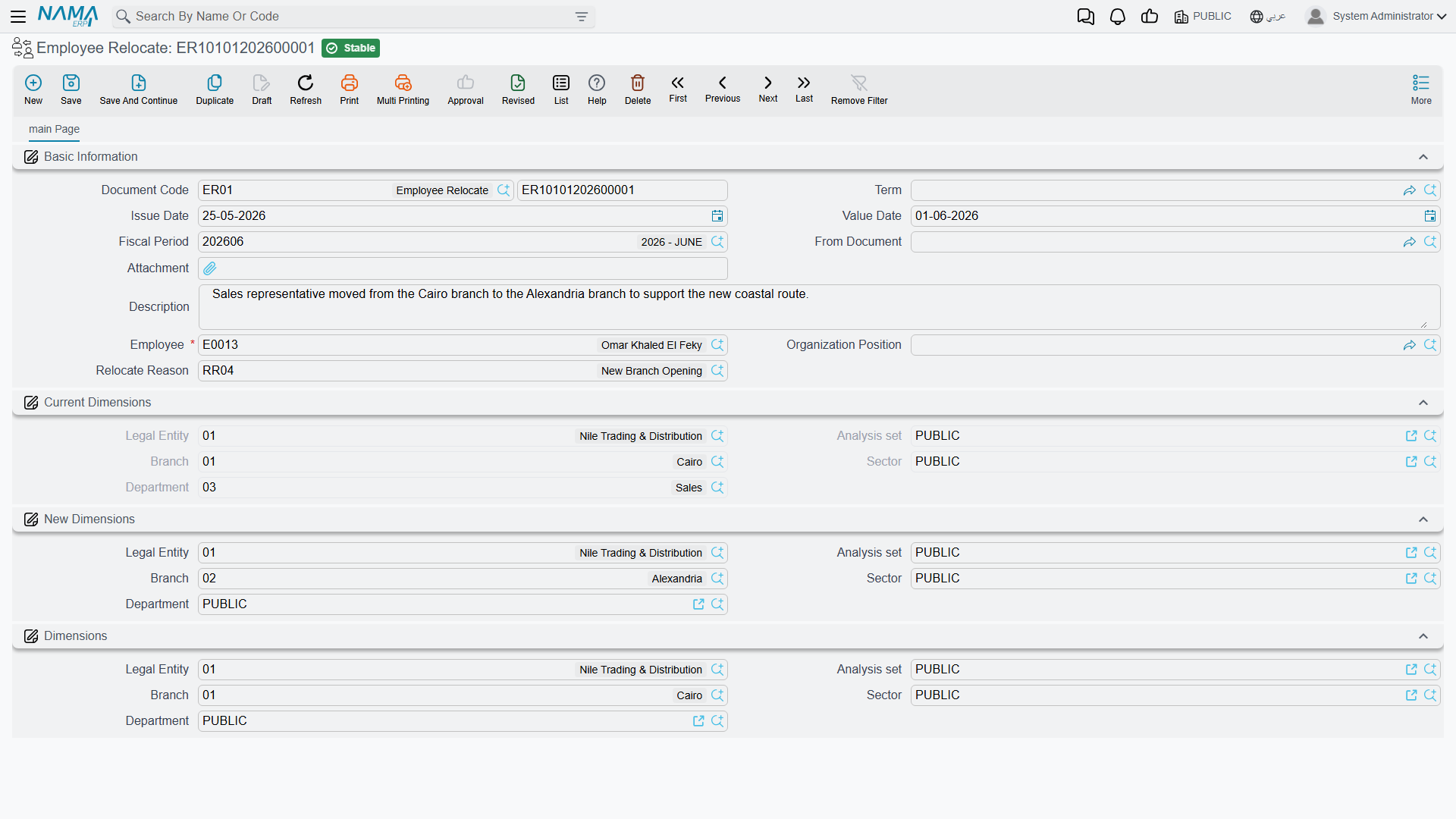Open the More toolbar menu

[1421, 89]
